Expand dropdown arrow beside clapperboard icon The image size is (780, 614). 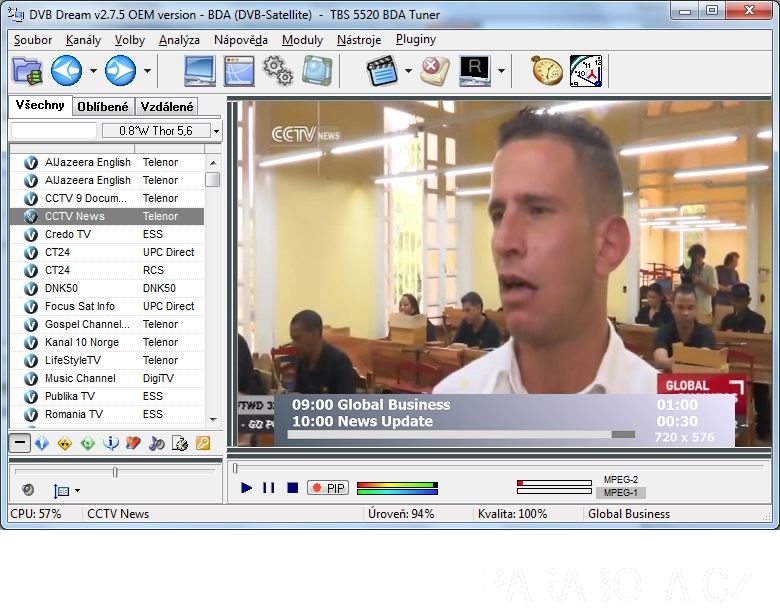coord(408,71)
